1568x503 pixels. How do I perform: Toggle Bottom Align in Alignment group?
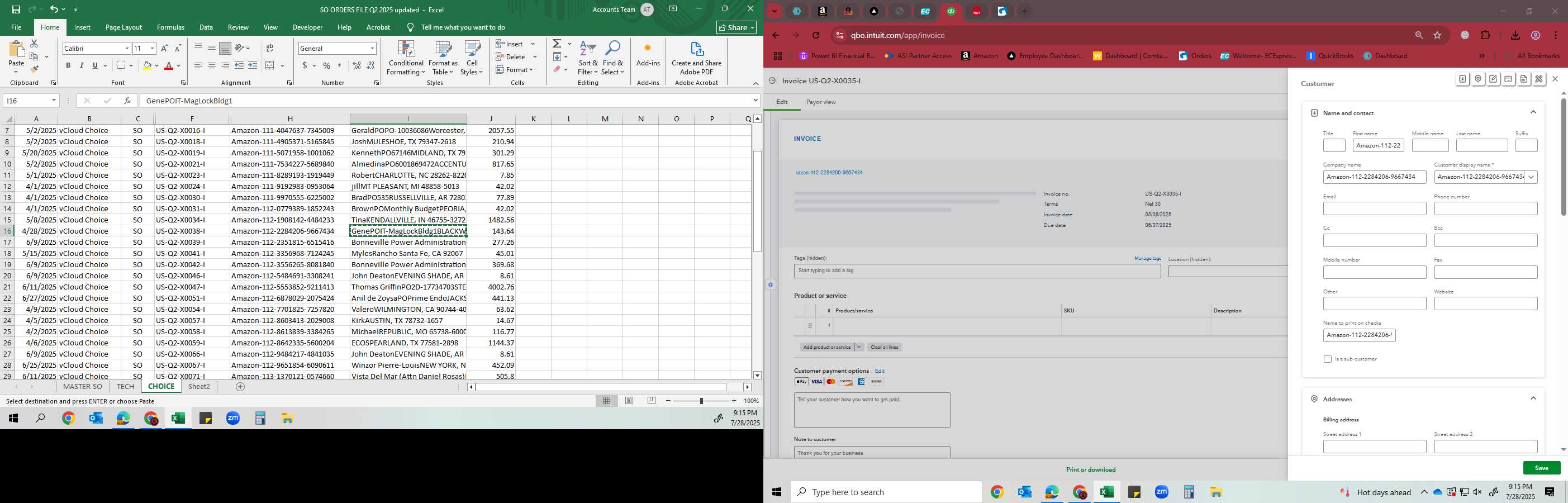pos(225,48)
